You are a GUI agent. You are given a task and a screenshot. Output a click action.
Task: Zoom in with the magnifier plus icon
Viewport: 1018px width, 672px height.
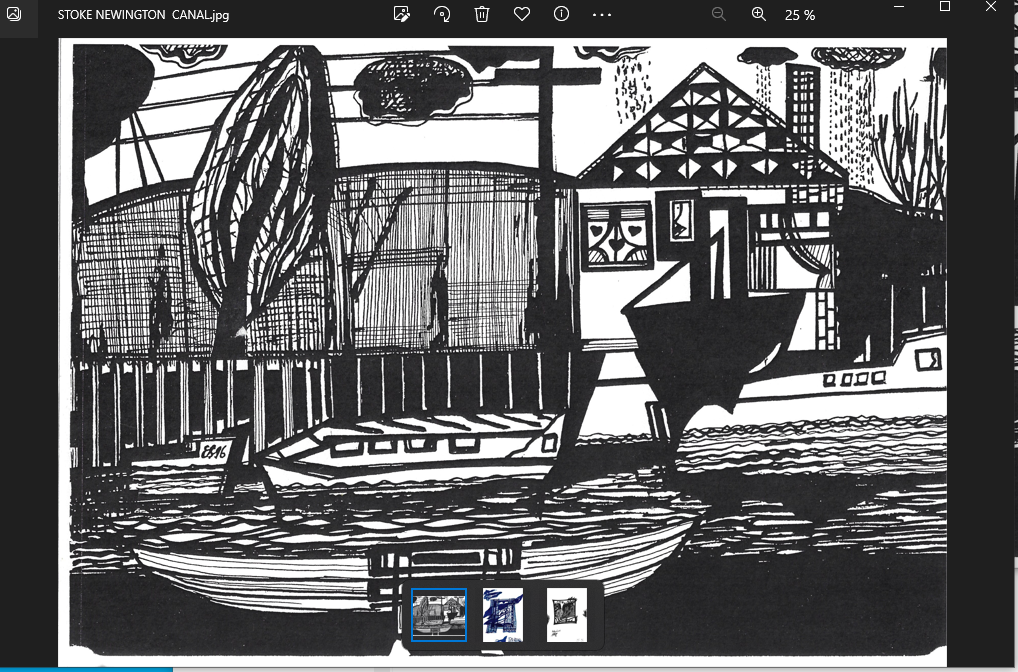[x=758, y=14]
